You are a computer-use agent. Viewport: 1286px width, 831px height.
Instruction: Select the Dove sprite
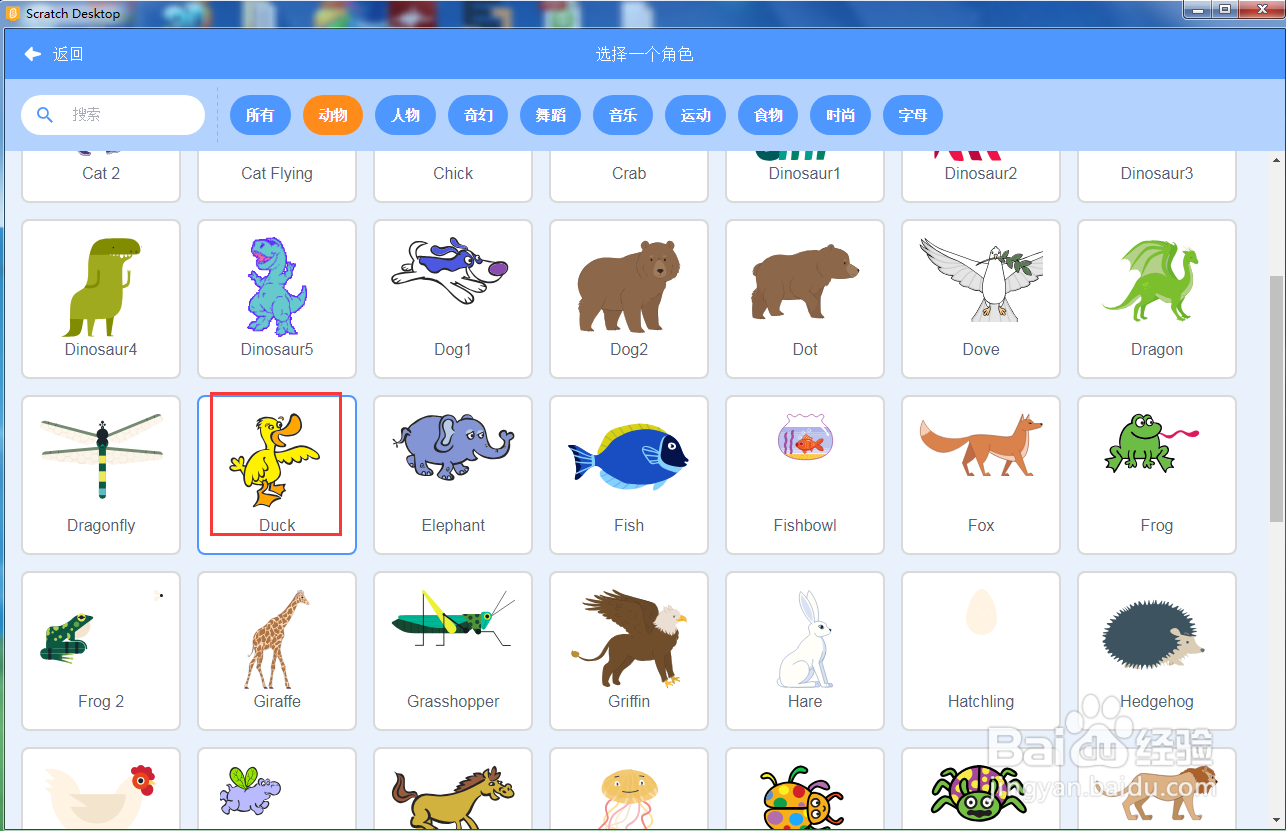click(981, 299)
